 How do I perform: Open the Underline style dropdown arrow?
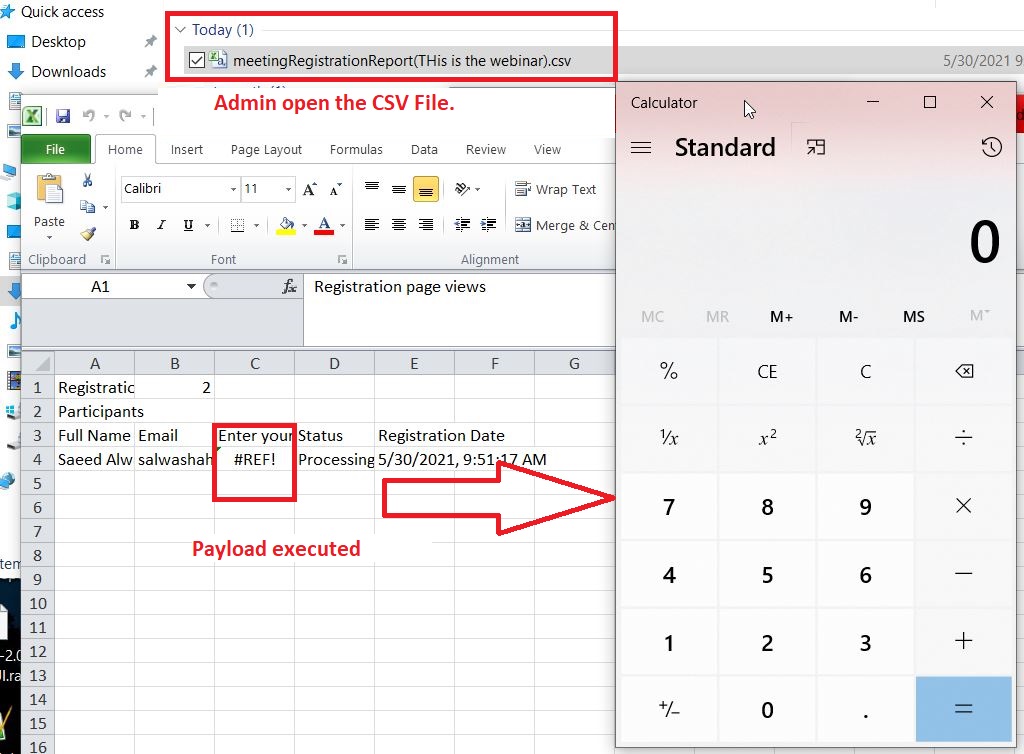tap(208, 225)
